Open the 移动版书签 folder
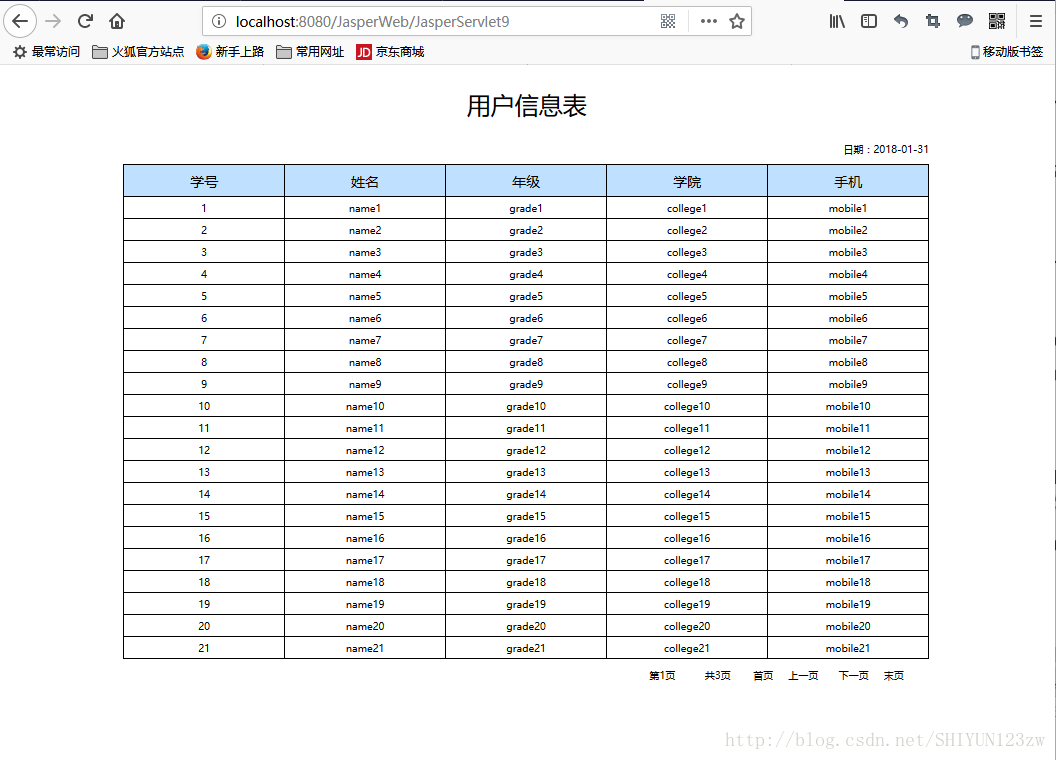The height and width of the screenshot is (760, 1056). (1006, 52)
